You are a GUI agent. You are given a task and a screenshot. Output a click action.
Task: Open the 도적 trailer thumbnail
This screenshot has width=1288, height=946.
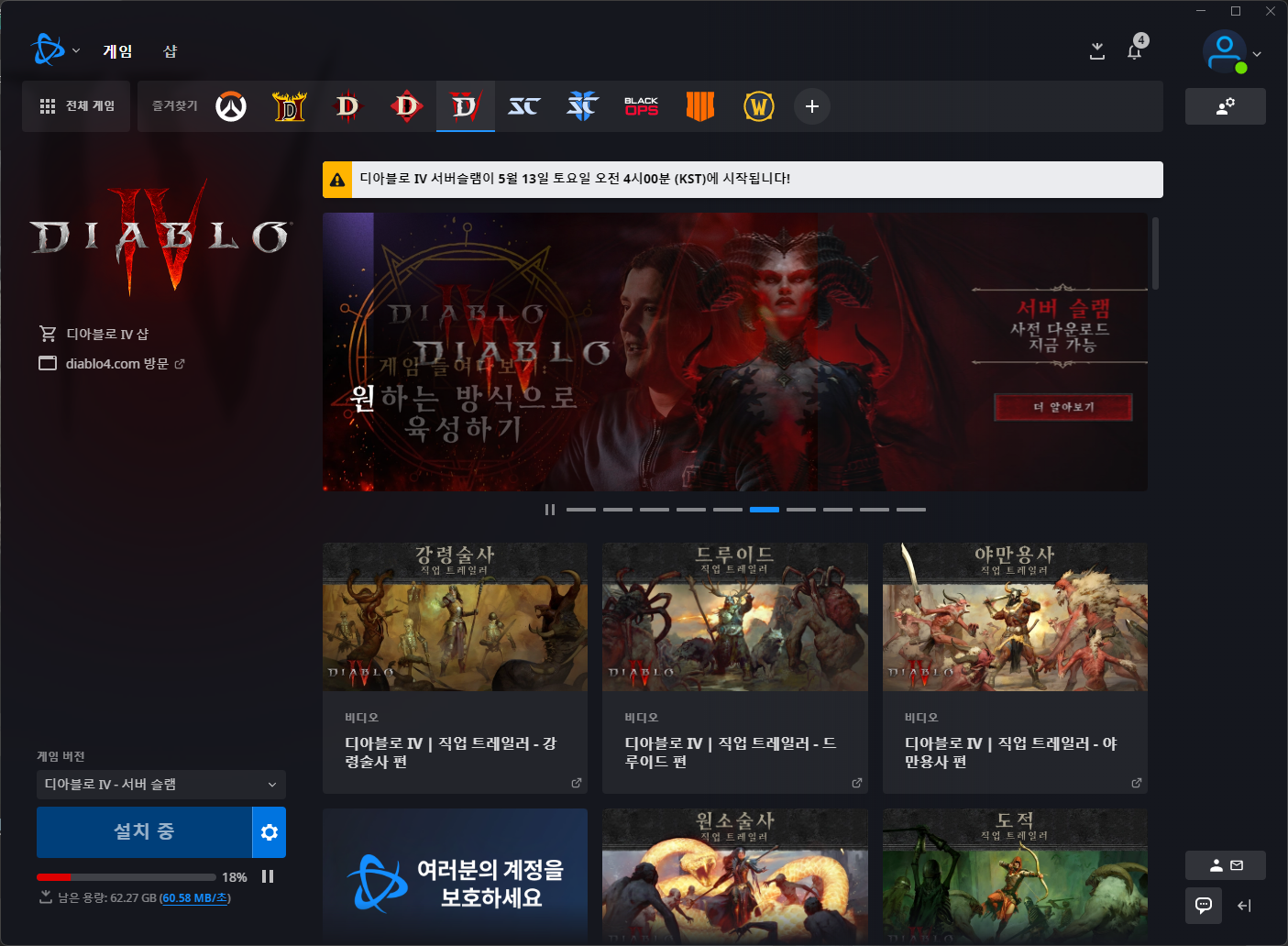[1015, 875]
